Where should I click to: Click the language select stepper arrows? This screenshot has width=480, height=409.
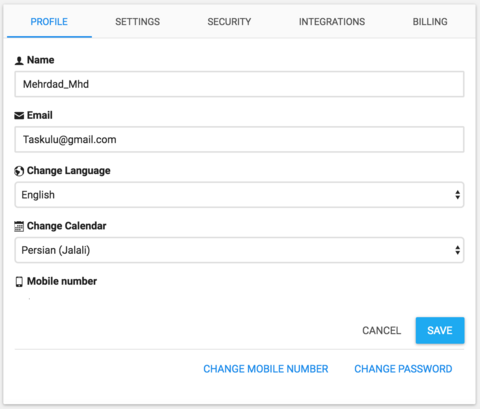[x=458, y=195]
